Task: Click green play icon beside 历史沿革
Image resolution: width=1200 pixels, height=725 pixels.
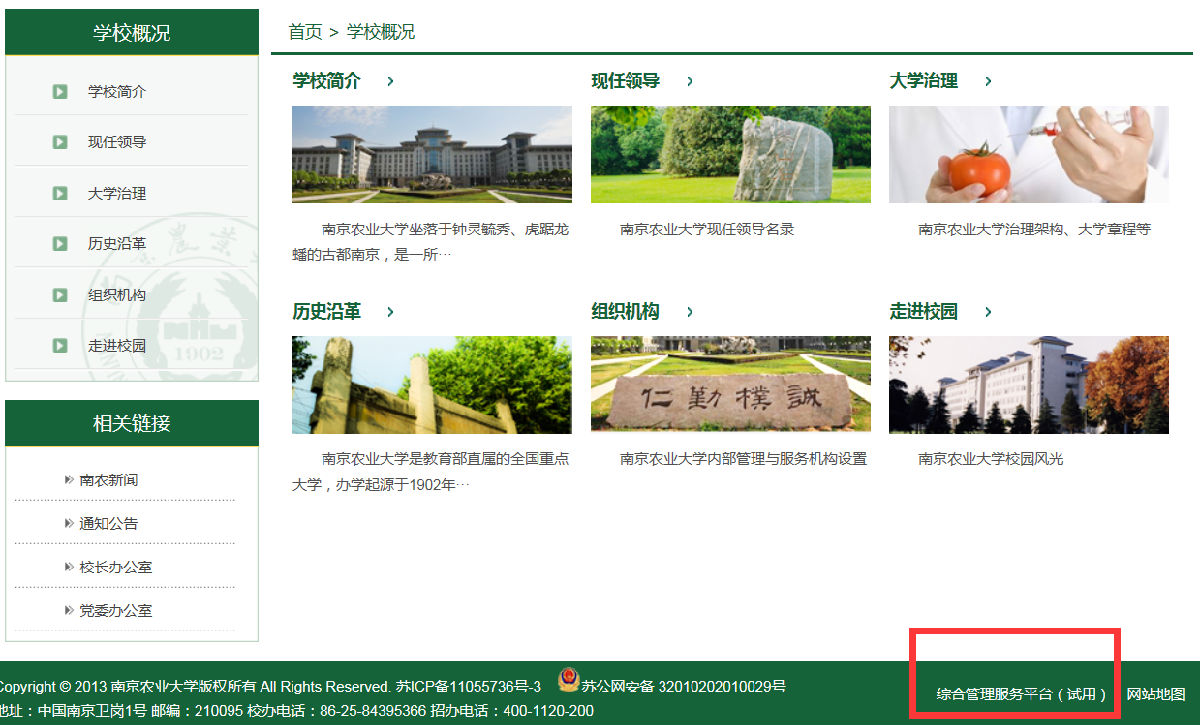Action: [60, 244]
